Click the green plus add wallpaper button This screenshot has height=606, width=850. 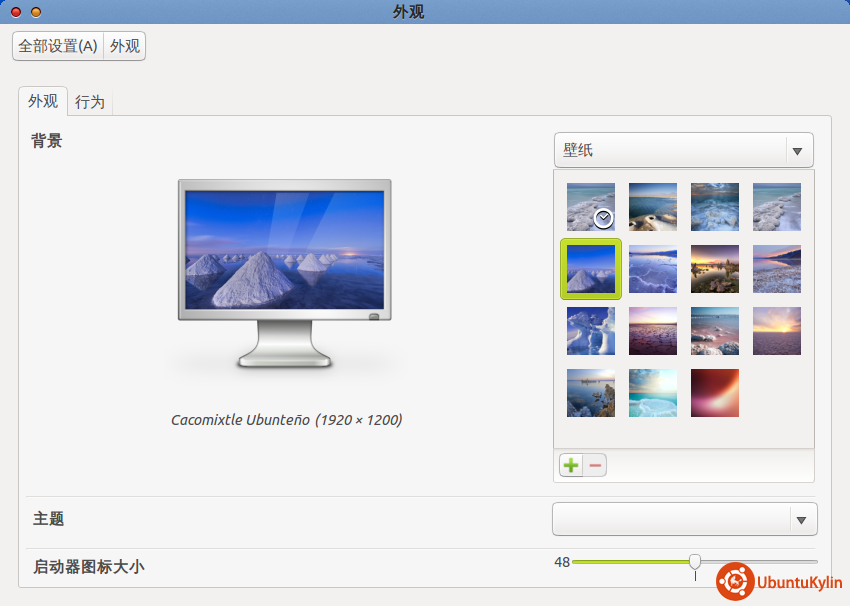pyautogui.click(x=570, y=465)
